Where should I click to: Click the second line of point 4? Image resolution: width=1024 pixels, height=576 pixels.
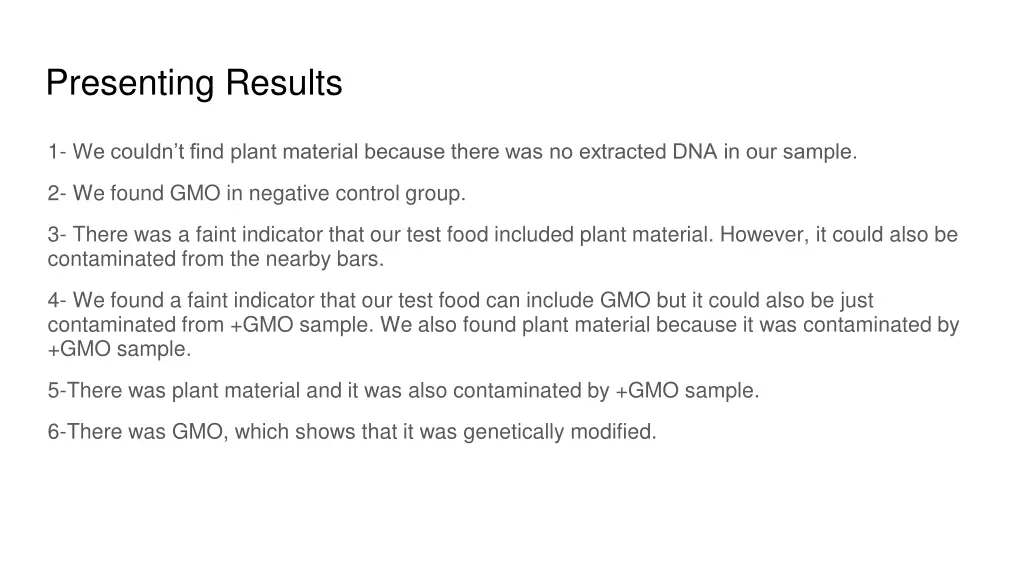[x=502, y=325]
